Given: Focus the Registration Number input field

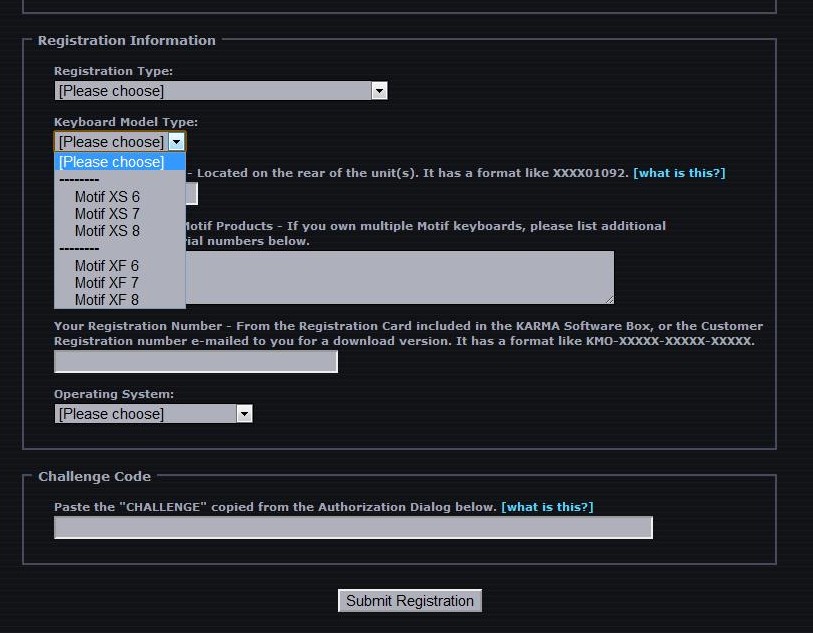Looking at the screenshot, I should pyautogui.click(x=196, y=361).
